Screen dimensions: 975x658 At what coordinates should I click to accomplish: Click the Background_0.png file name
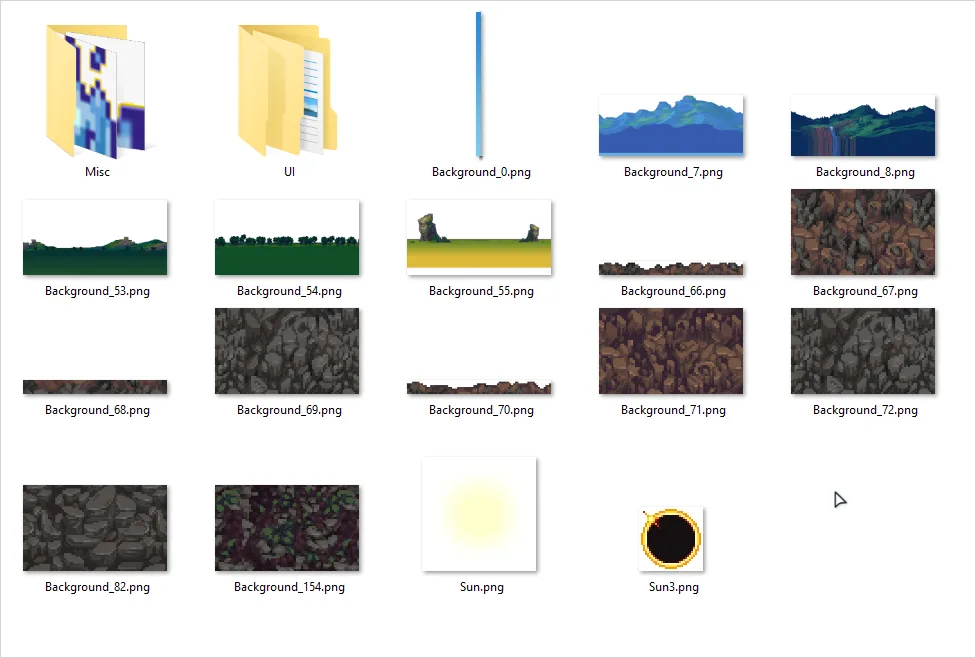481,172
